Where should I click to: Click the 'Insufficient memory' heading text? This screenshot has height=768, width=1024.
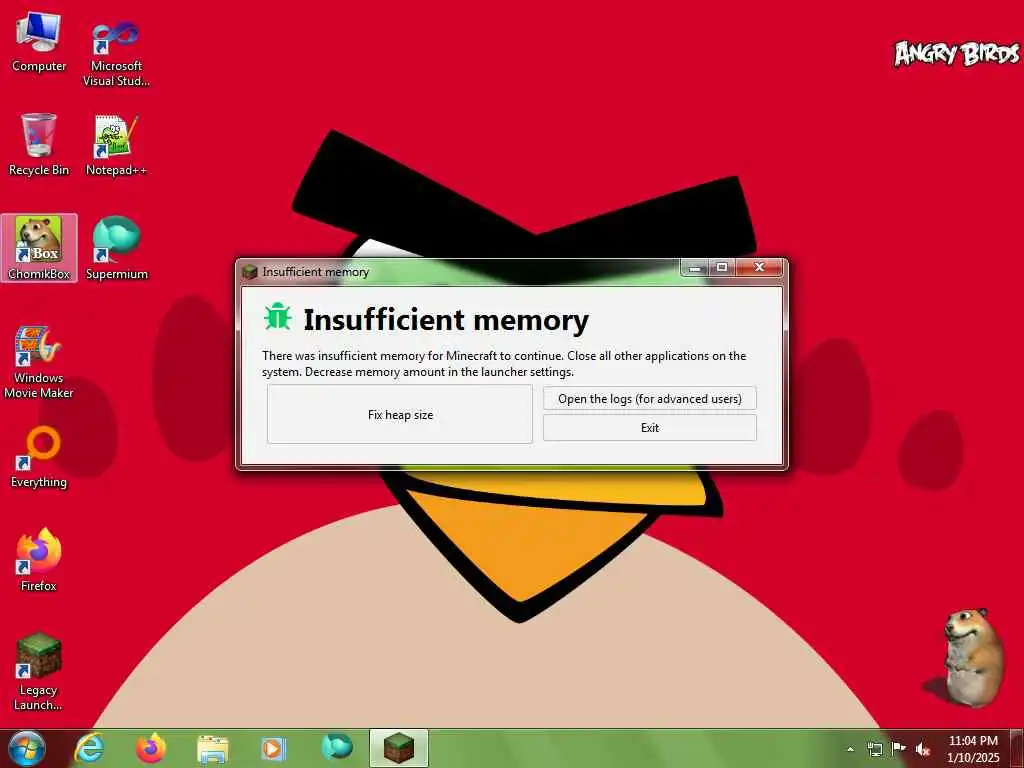[x=446, y=320]
